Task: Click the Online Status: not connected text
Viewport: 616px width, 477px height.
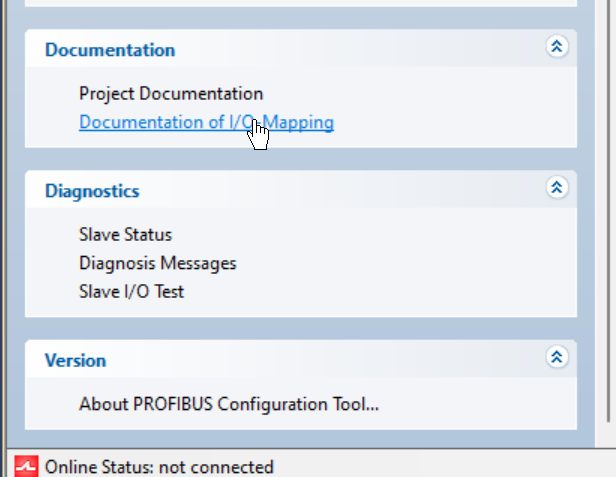Action: (159, 467)
